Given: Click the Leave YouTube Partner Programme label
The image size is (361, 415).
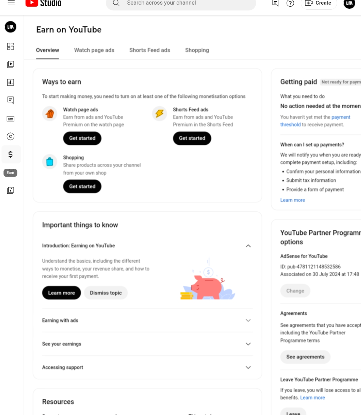Looking at the screenshot, I should tap(319, 380).
